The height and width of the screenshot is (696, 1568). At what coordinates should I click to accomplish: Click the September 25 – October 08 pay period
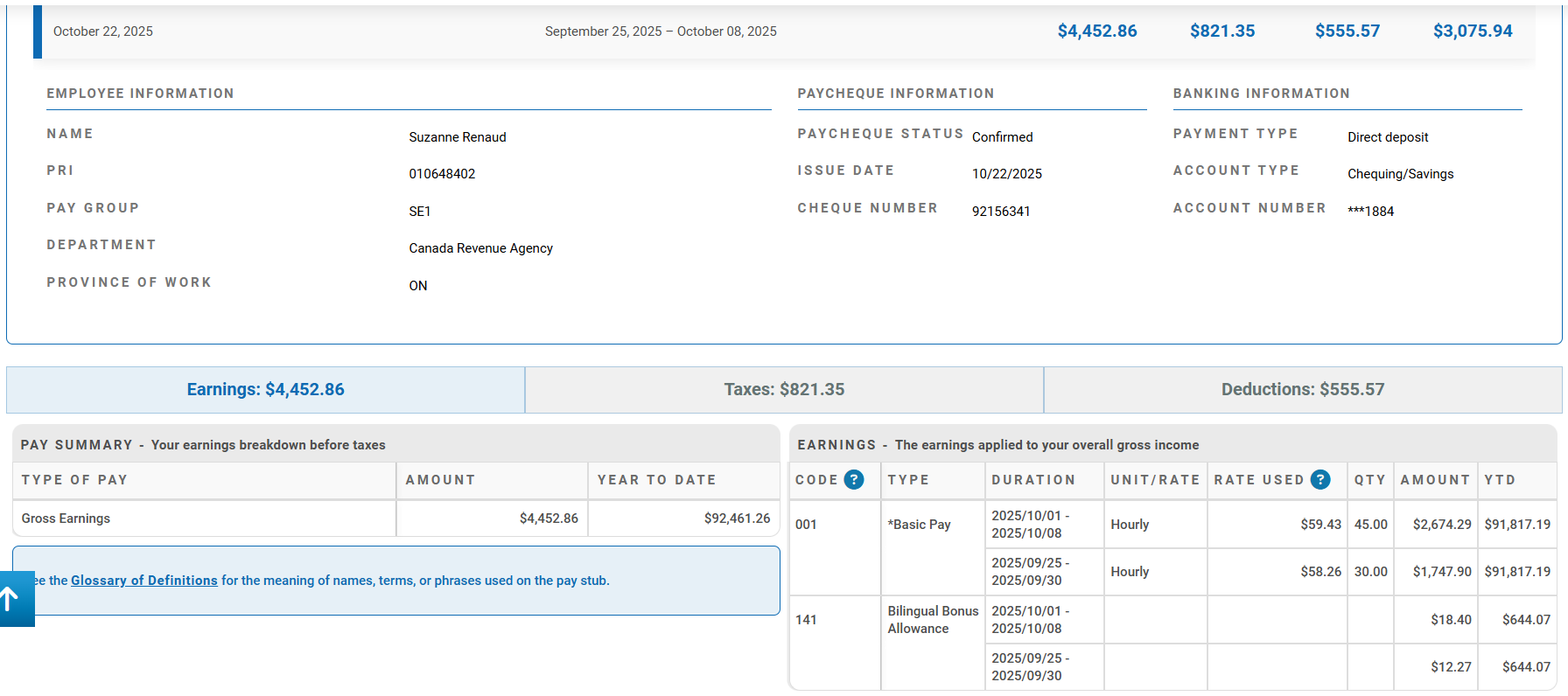pyautogui.click(x=661, y=31)
